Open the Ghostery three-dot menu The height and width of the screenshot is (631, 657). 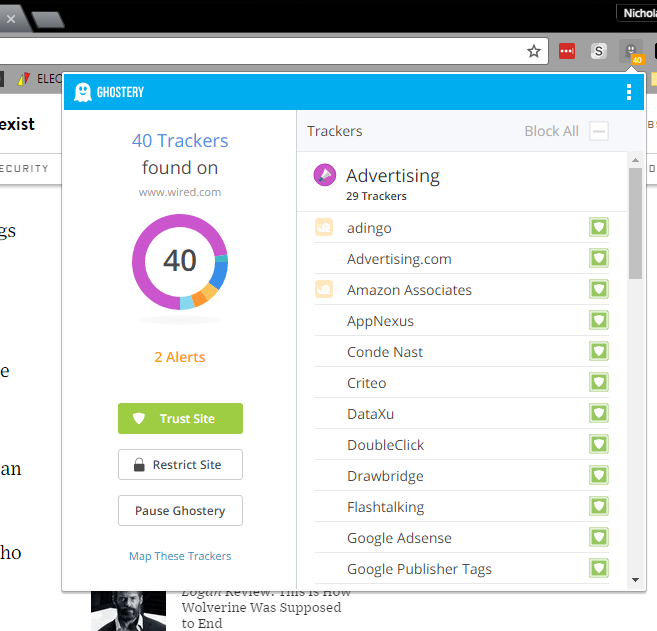(x=629, y=92)
